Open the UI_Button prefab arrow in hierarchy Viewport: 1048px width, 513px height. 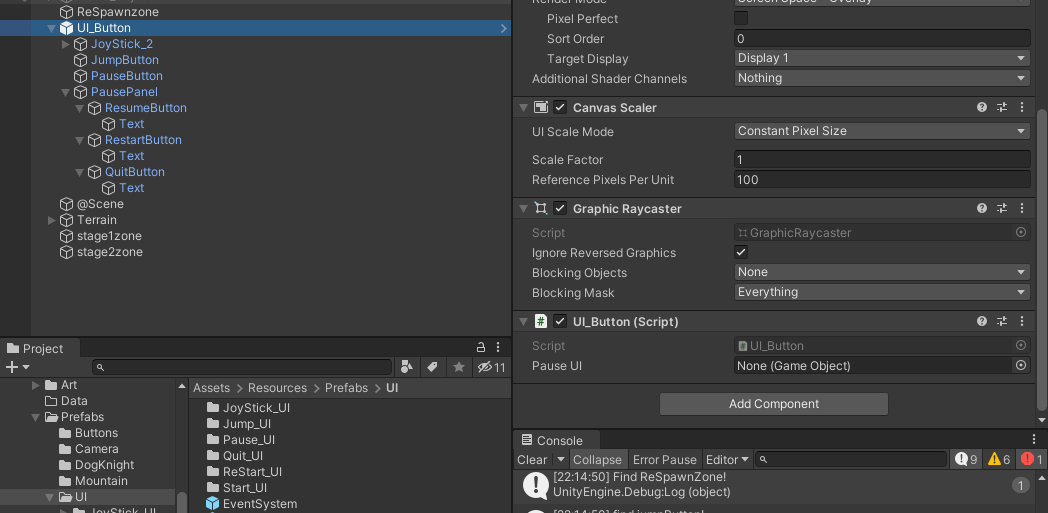click(503, 28)
